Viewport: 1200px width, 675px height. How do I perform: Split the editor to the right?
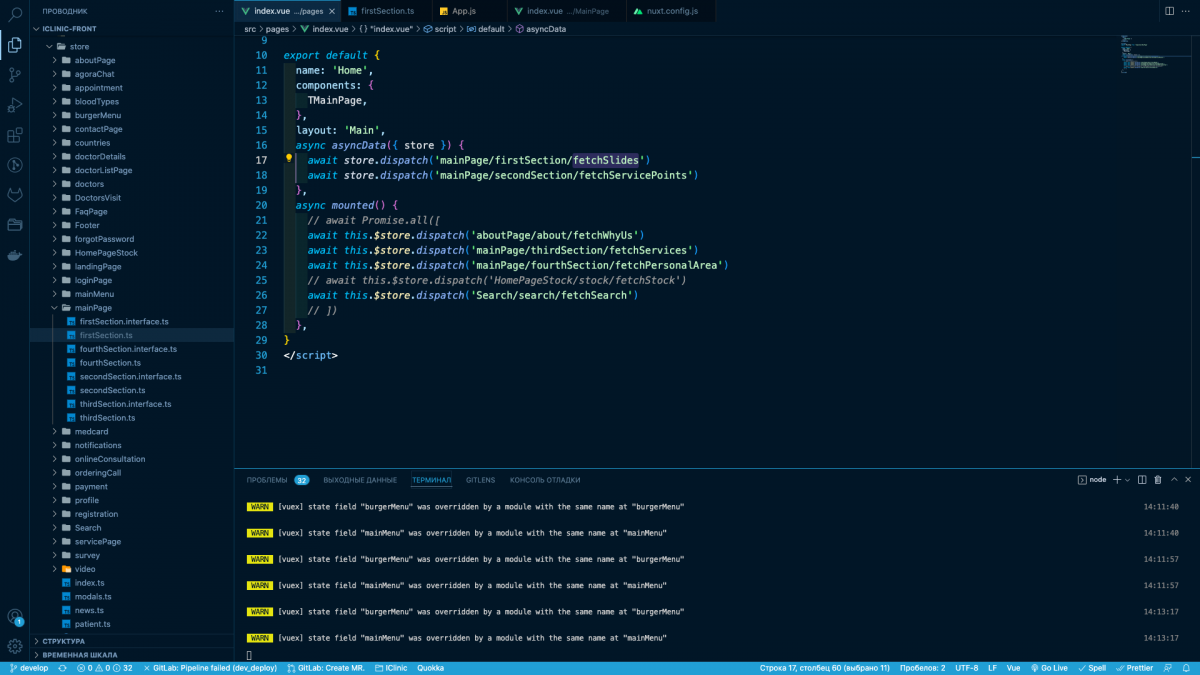(x=1167, y=11)
